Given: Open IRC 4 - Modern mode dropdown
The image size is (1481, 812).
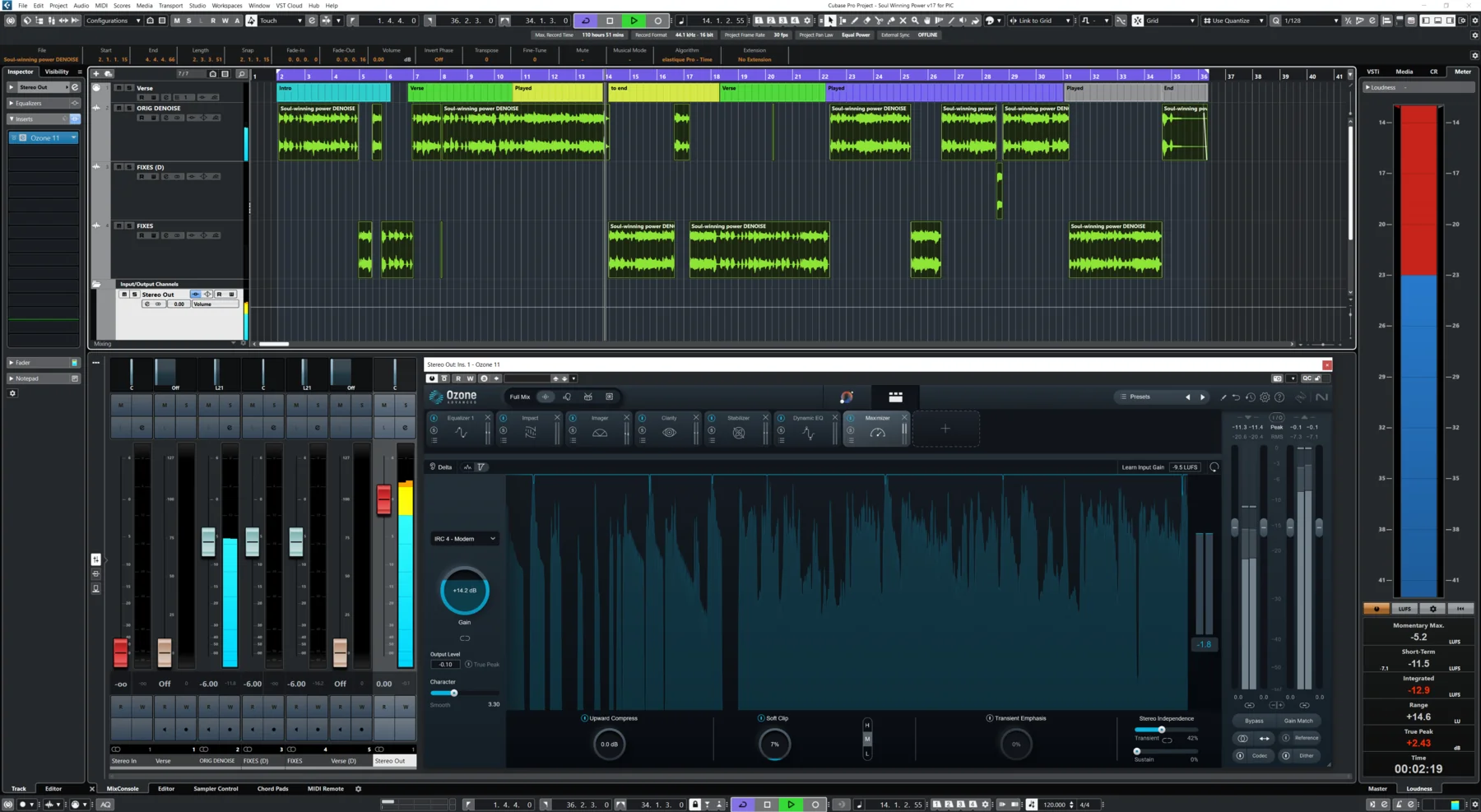Looking at the screenshot, I should (464, 539).
